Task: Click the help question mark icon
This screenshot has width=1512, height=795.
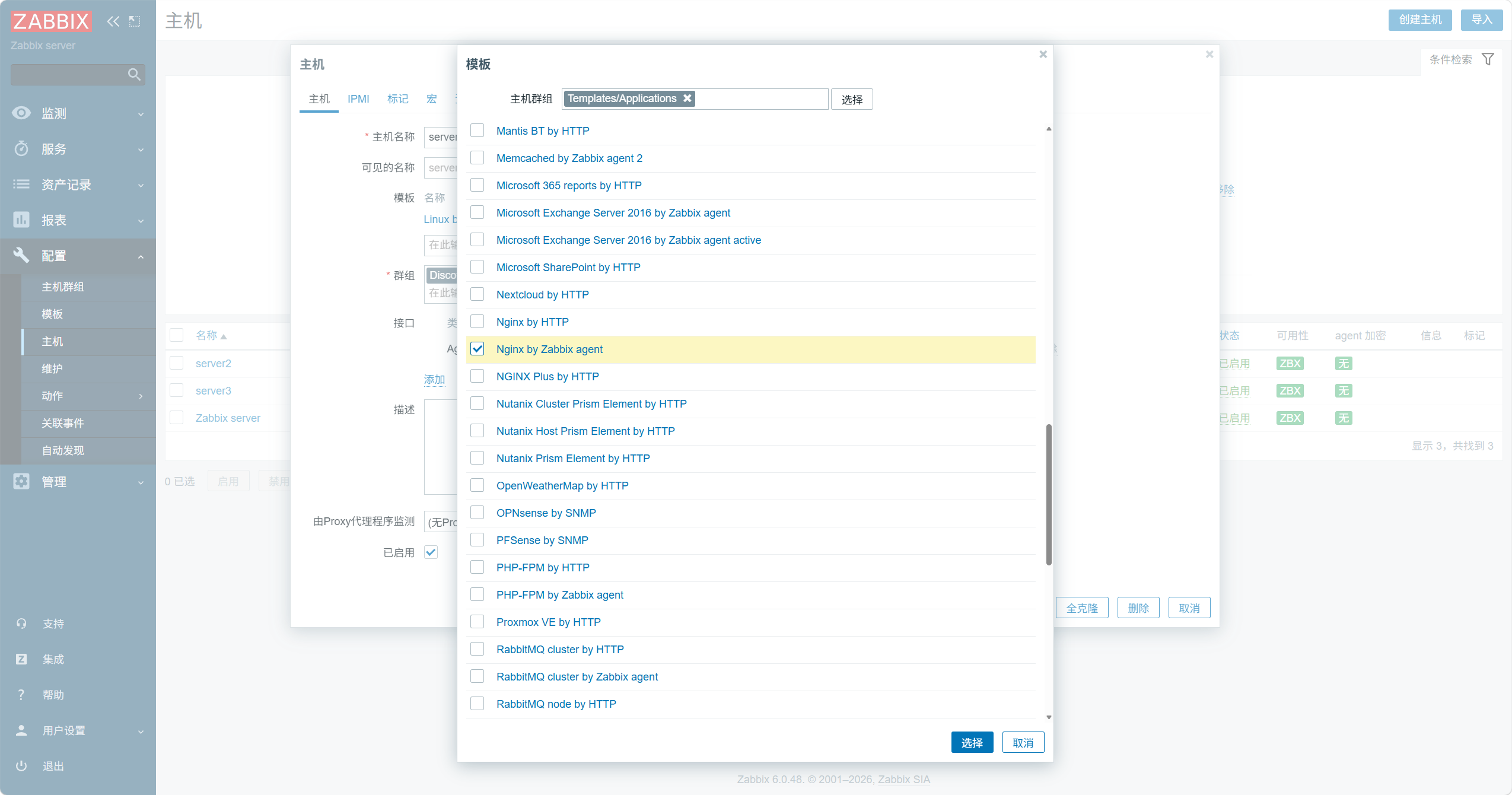Action: (x=21, y=695)
